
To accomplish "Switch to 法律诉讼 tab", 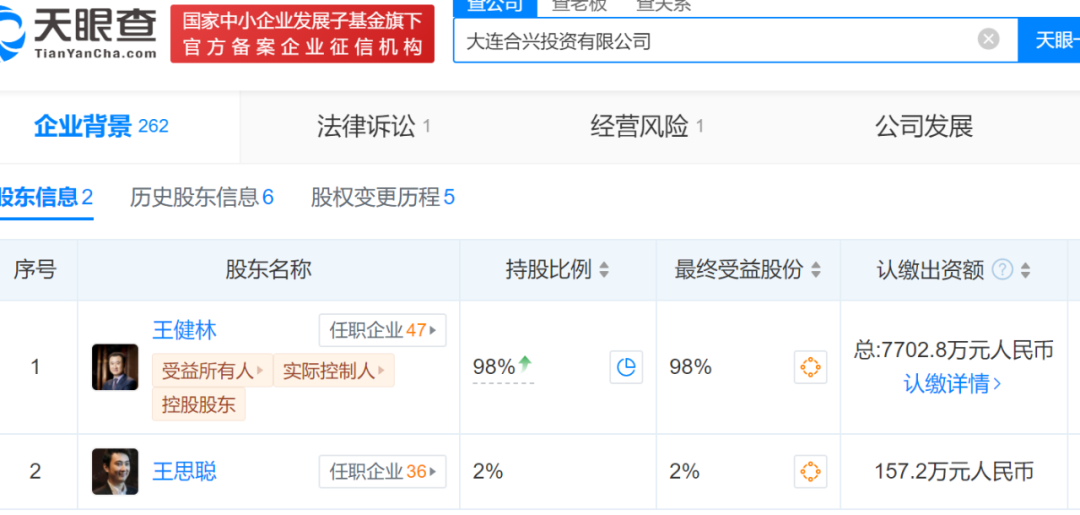I will pos(373,127).
